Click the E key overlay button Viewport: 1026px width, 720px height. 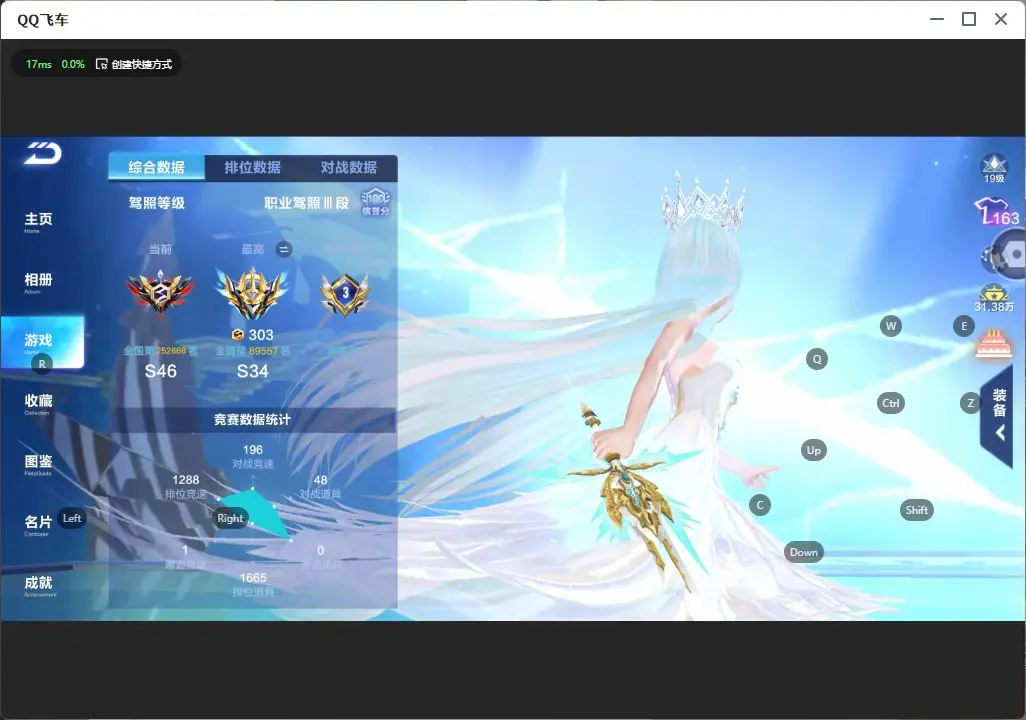(964, 326)
